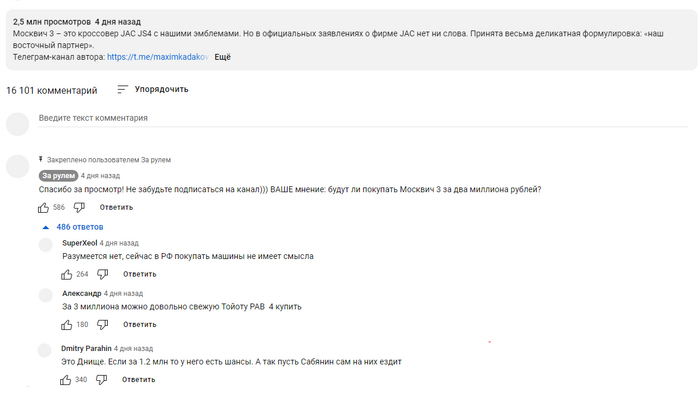The width and height of the screenshot is (700, 409).
Task: Dislike SuperXeol's reply
Action: (103, 275)
